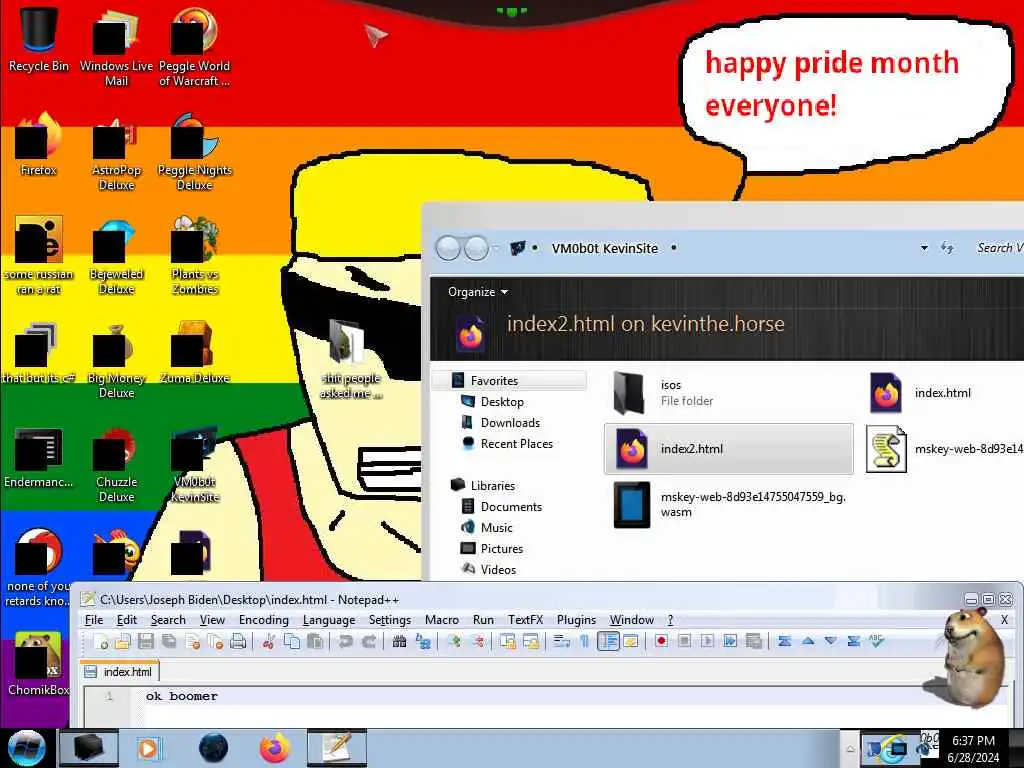Open the File menu in Notepad++

[x=93, y=620]
